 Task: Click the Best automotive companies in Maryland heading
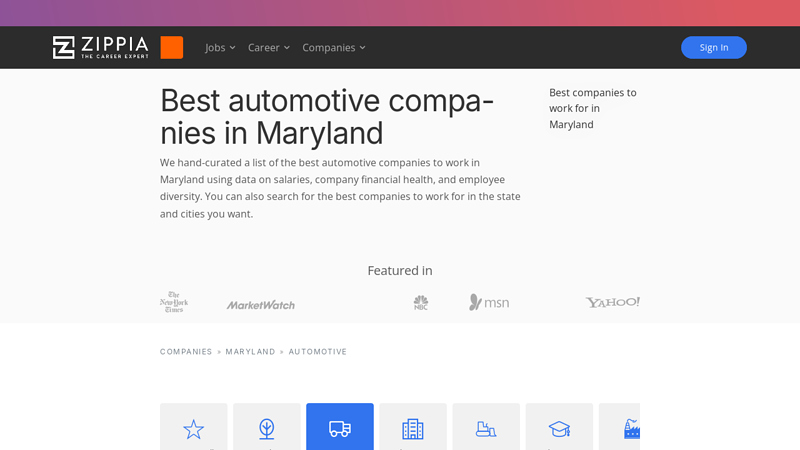pyautogui.click(x=327, y=116)
